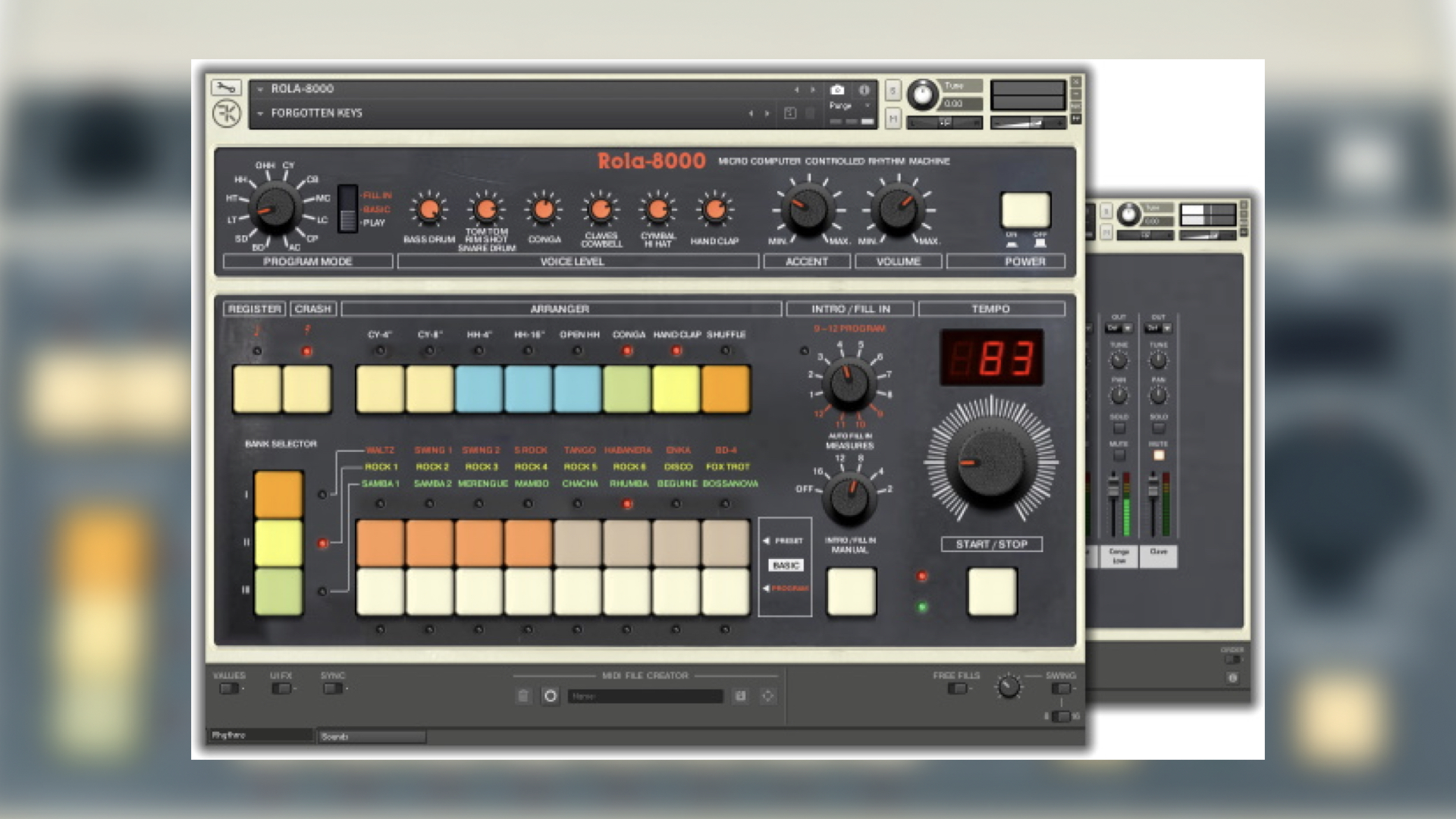Image resolution: width=1456 pixels, height=819 pixels.
Task: Toggle the SYNC switch
Action: point(333,689)
